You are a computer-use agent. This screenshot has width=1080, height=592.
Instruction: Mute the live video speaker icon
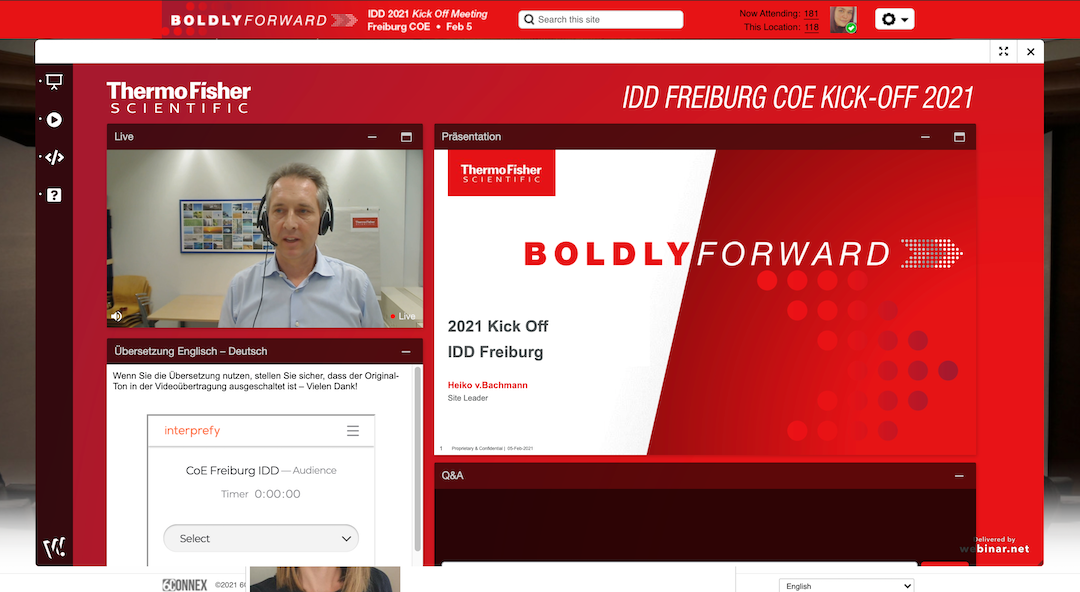click(117, 316)
